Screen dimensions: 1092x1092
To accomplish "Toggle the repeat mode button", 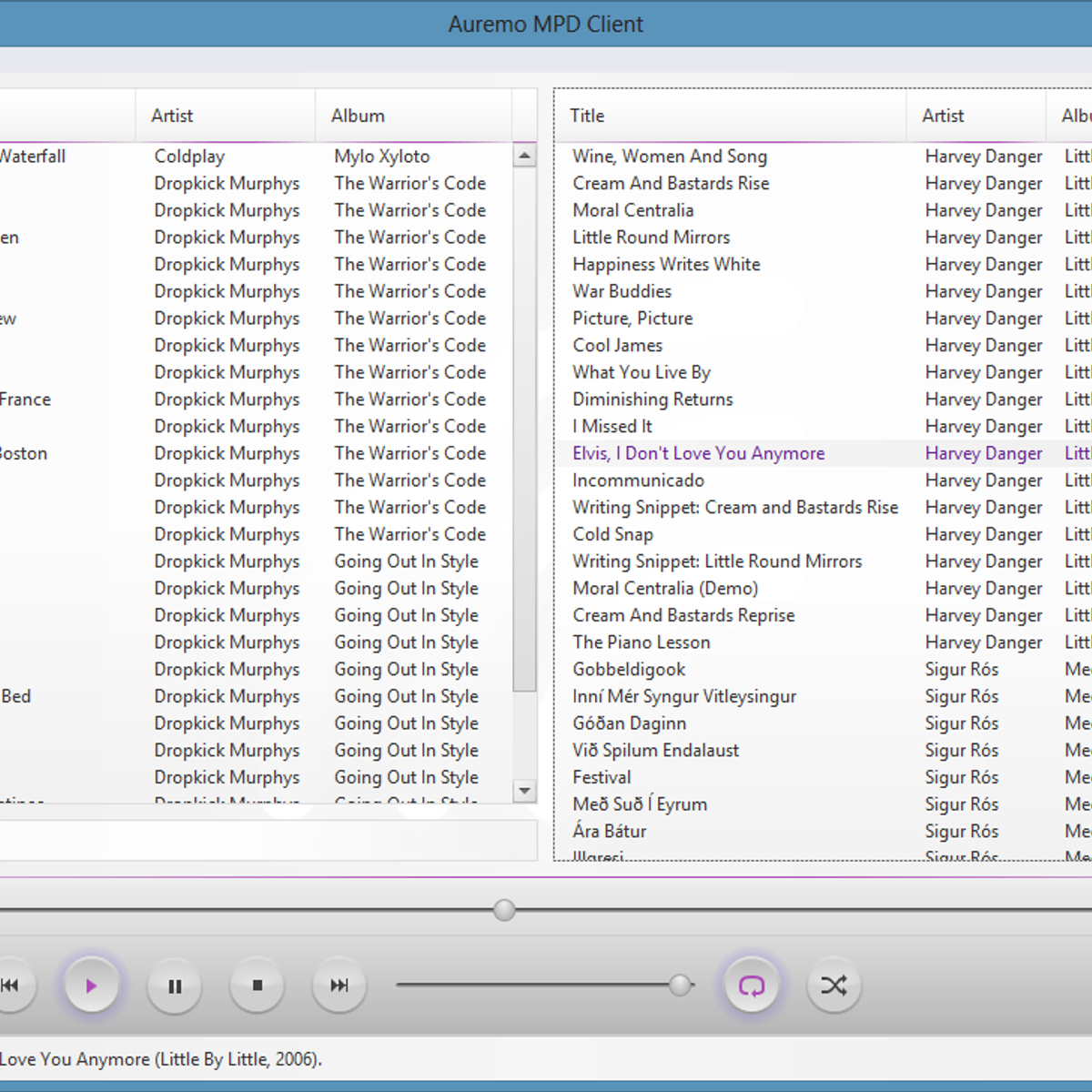I will (x=752, y=986).
